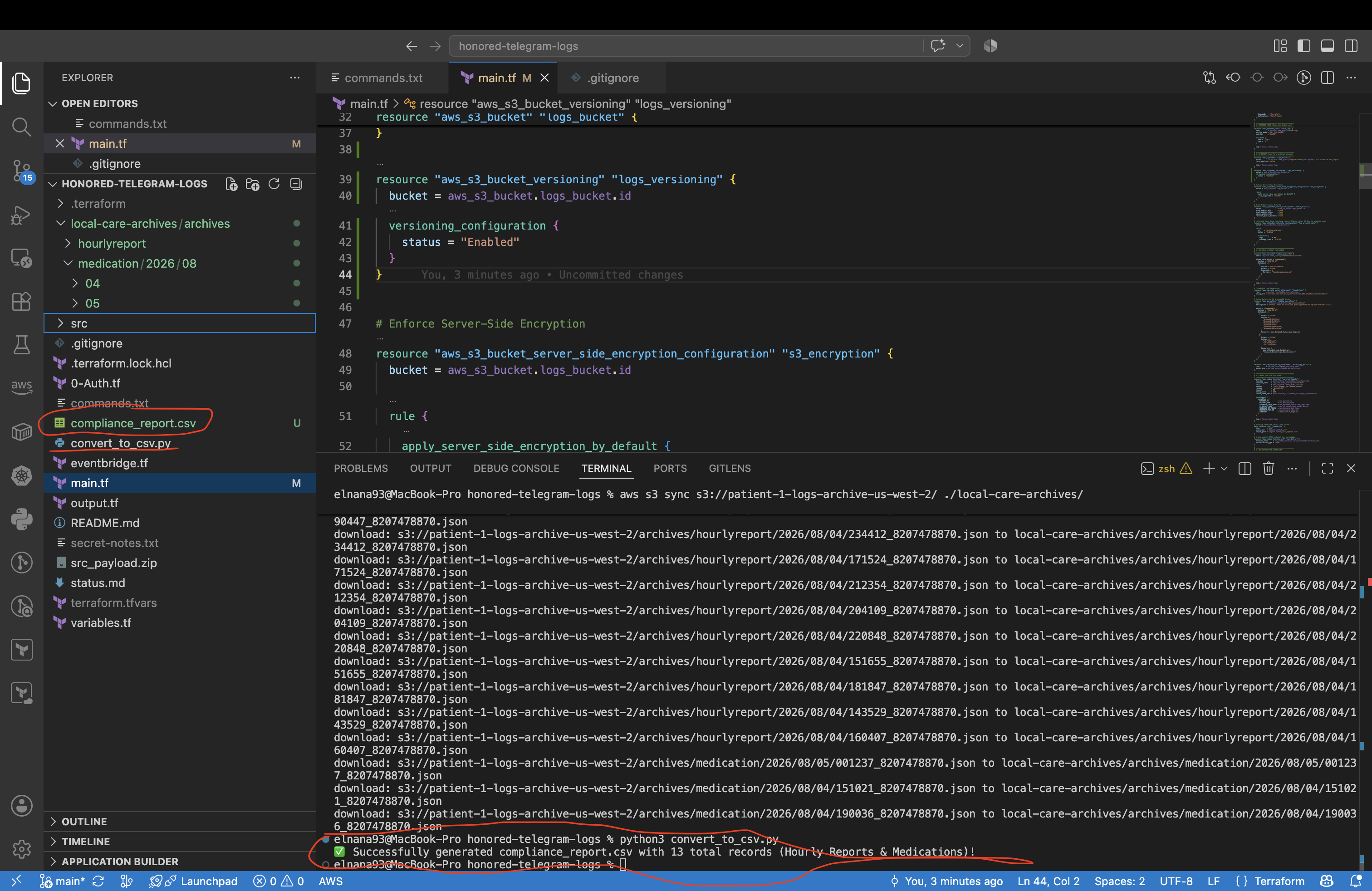Kill terminal with the trash icon

point(1268,468)
